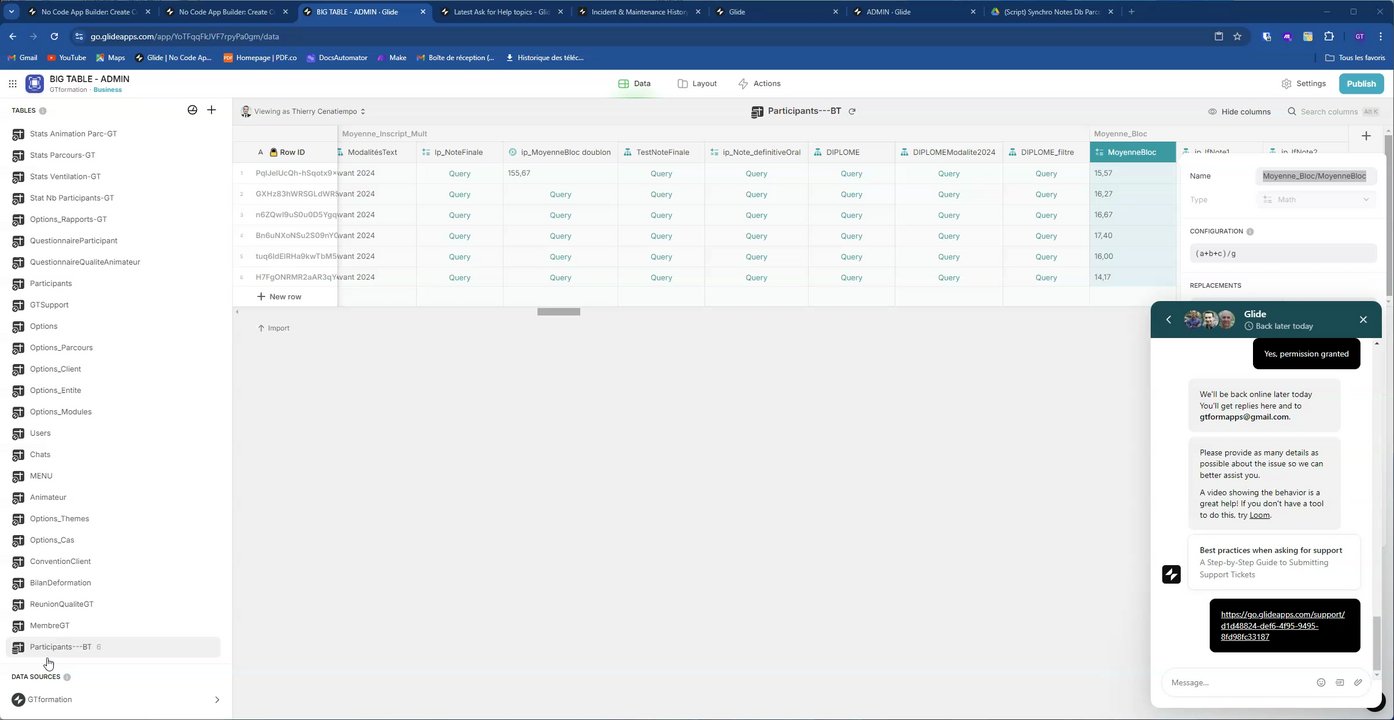Open the DocsAutomator bookmark
Viewport: 1394px width, 720px height.
tap(336, 58)
